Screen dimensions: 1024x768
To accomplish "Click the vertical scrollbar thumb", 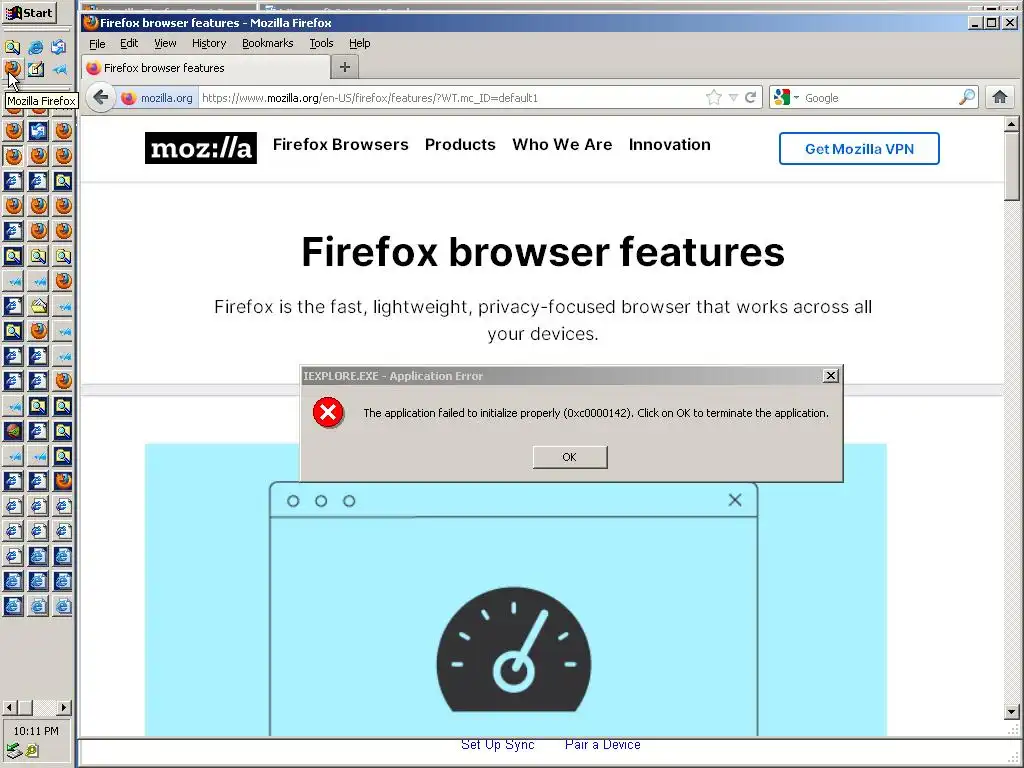I will point(1012,166).
